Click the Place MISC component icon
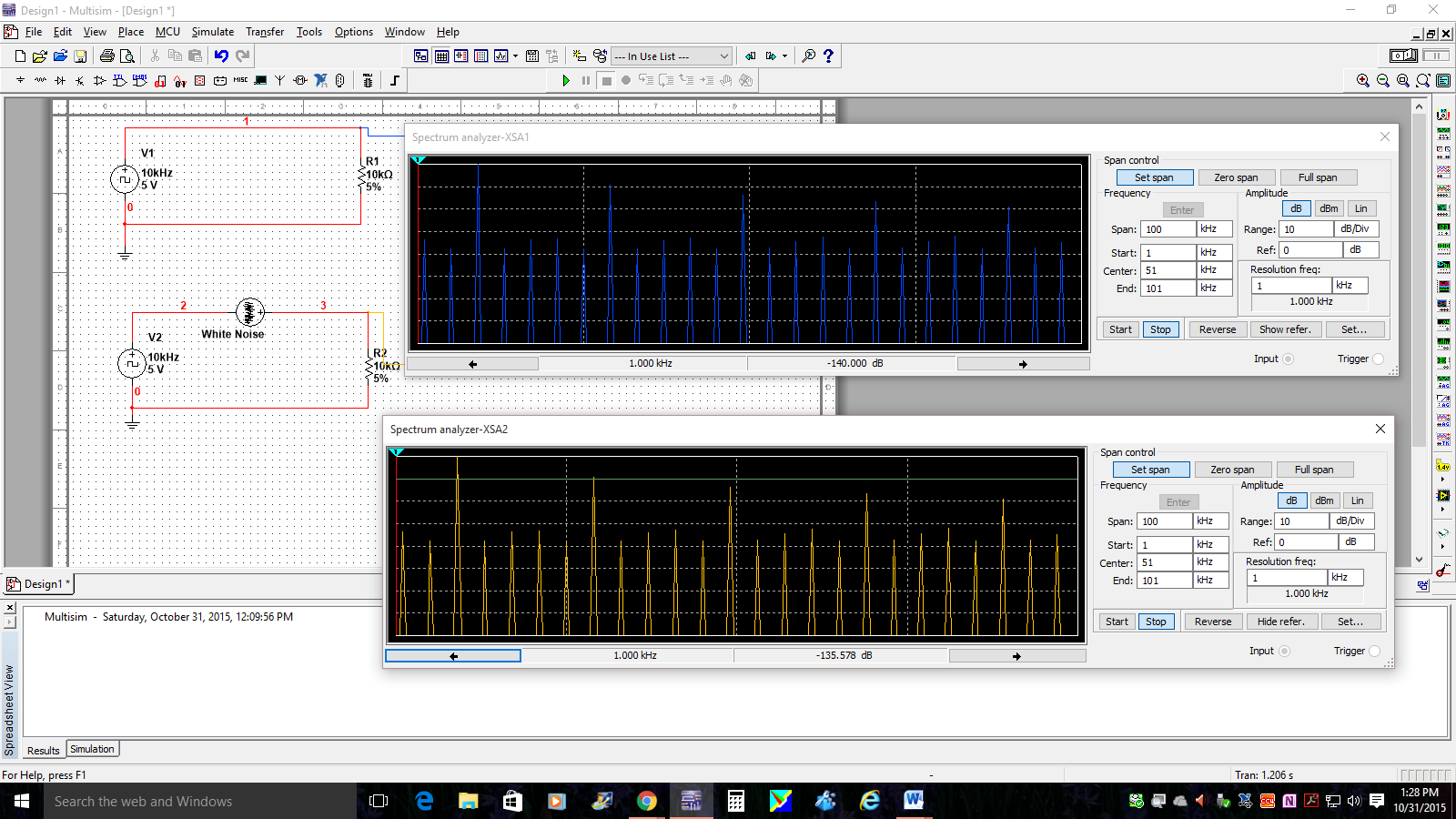 240,80
